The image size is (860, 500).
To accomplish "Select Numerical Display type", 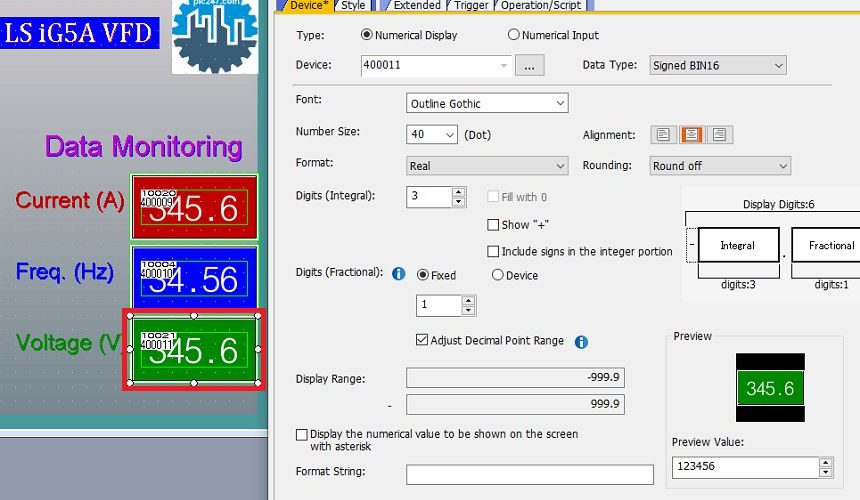I will (x=409, y=35).
